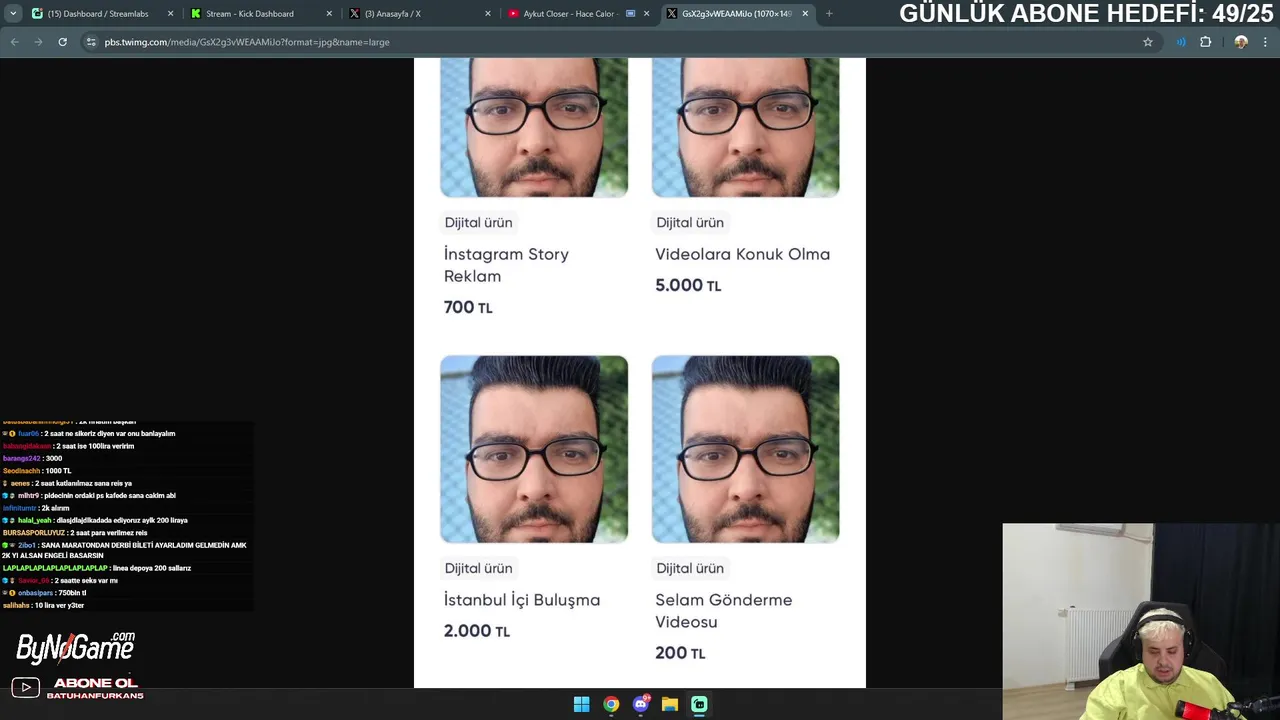Screen dimensions: 1280x720
Task: Switch to the Aykut Closer YouTube tab
Action: pyautogui.click(x=578, y=14)
